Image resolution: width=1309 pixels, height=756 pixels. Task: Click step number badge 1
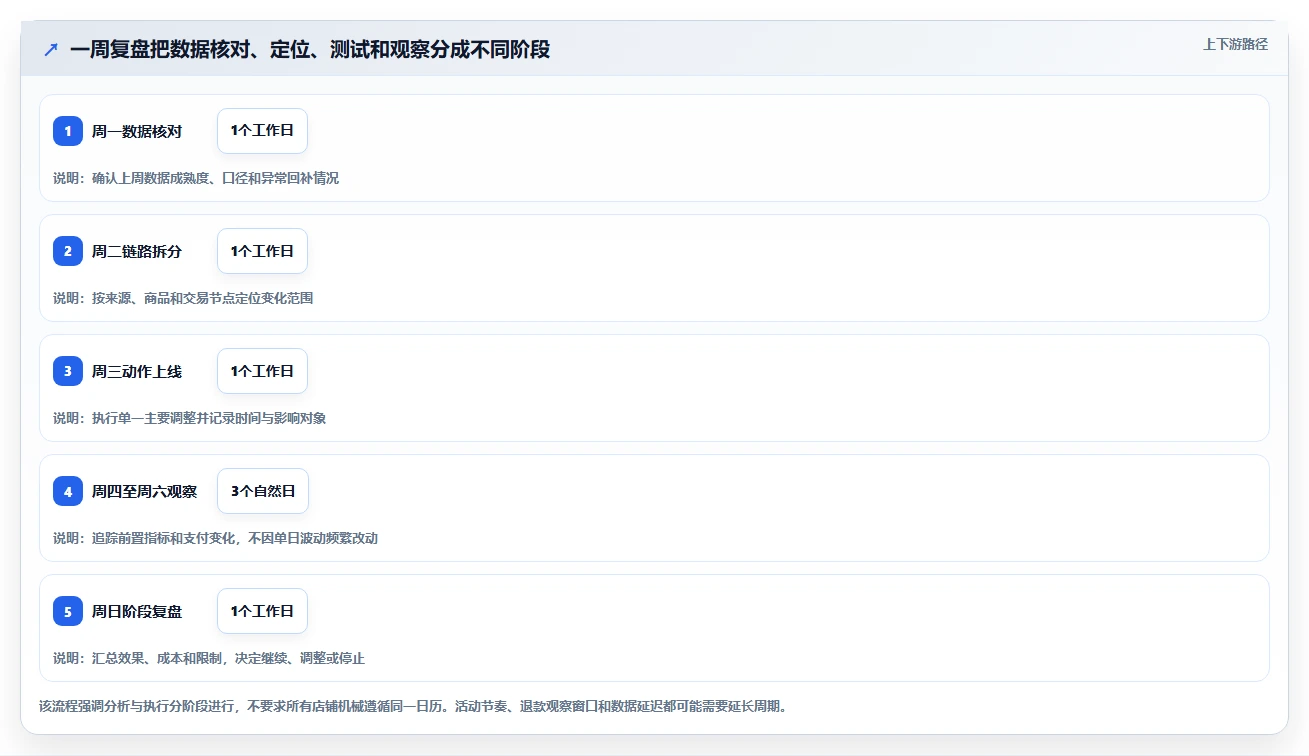68,131
